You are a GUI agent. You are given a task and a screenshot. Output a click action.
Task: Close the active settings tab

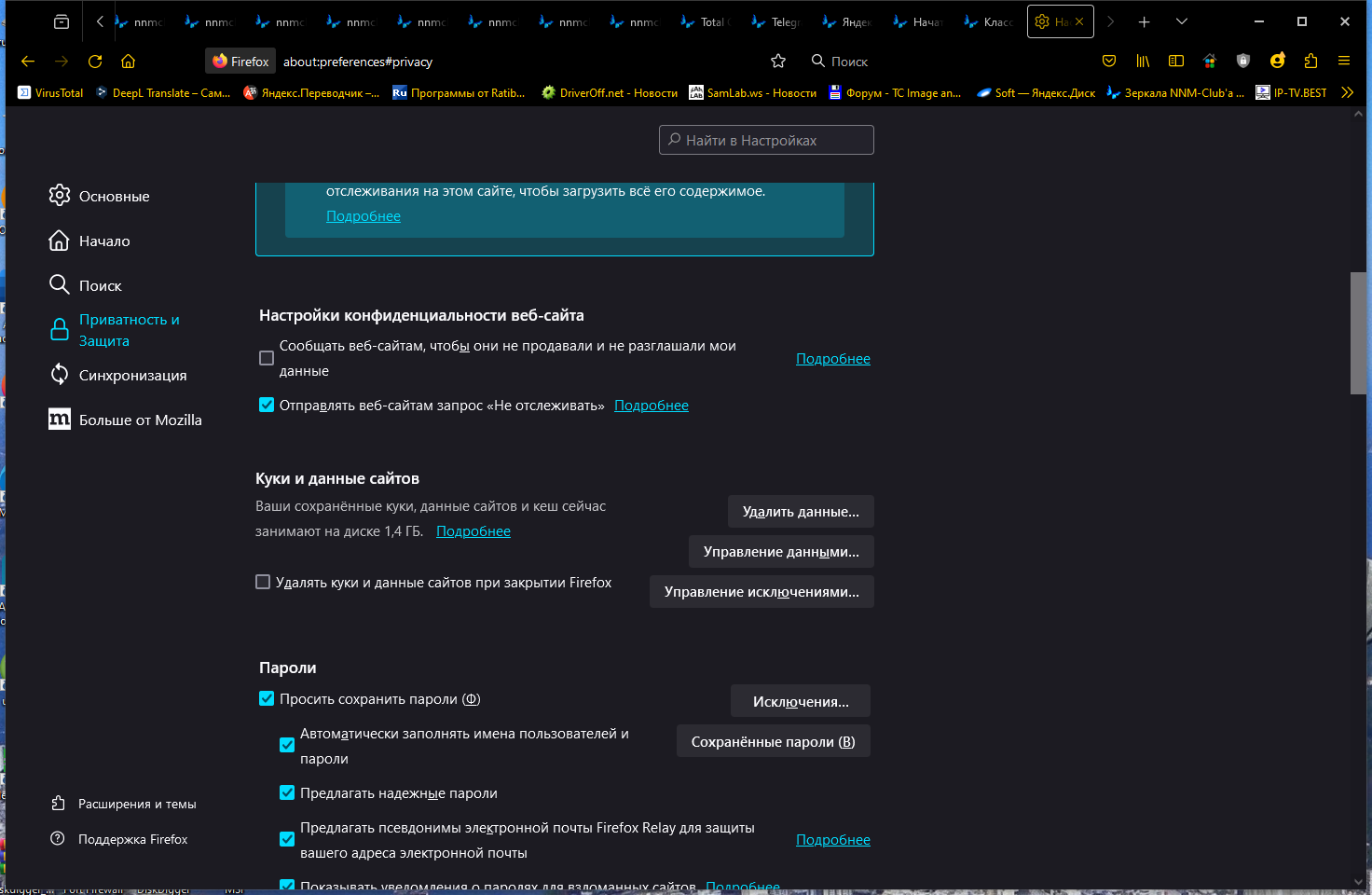(1079, 21)
